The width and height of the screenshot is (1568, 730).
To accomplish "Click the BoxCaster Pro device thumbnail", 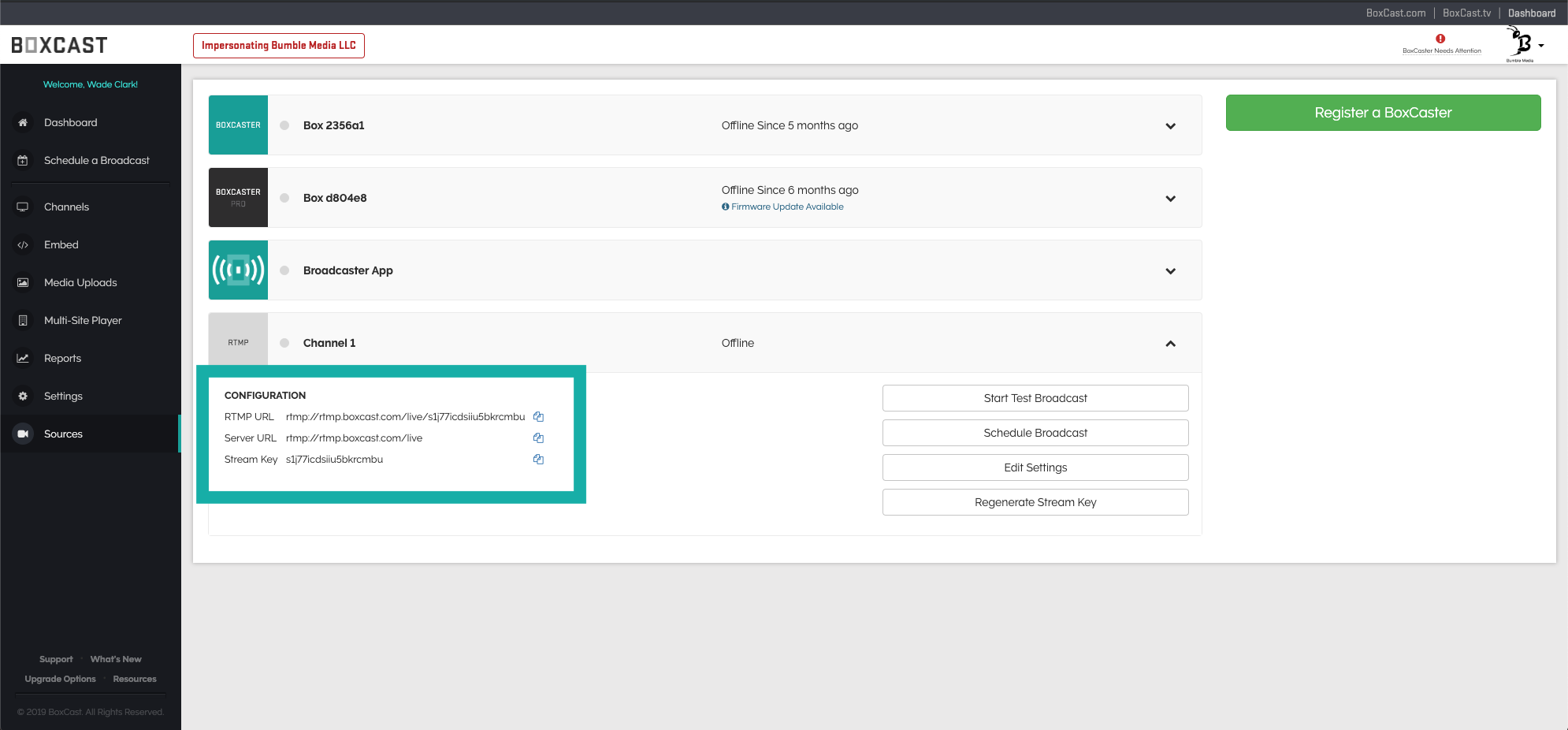I will click(x=238, y=198).
